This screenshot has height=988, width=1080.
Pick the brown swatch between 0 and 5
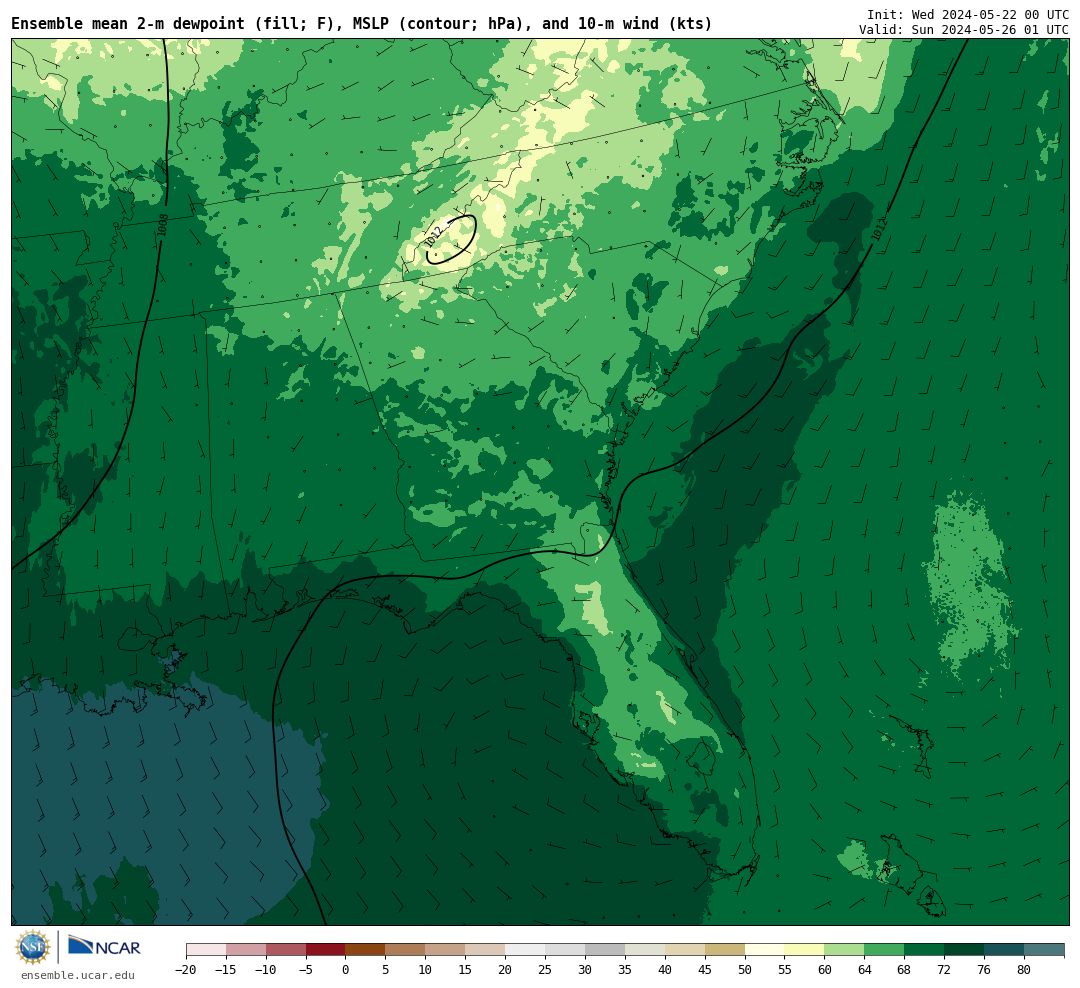pos(365,950)
